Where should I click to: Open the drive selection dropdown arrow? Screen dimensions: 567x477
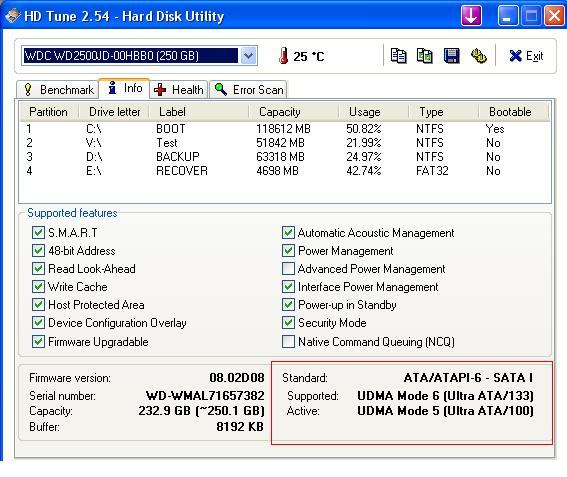pyautogui.click(x=248, y=56)
